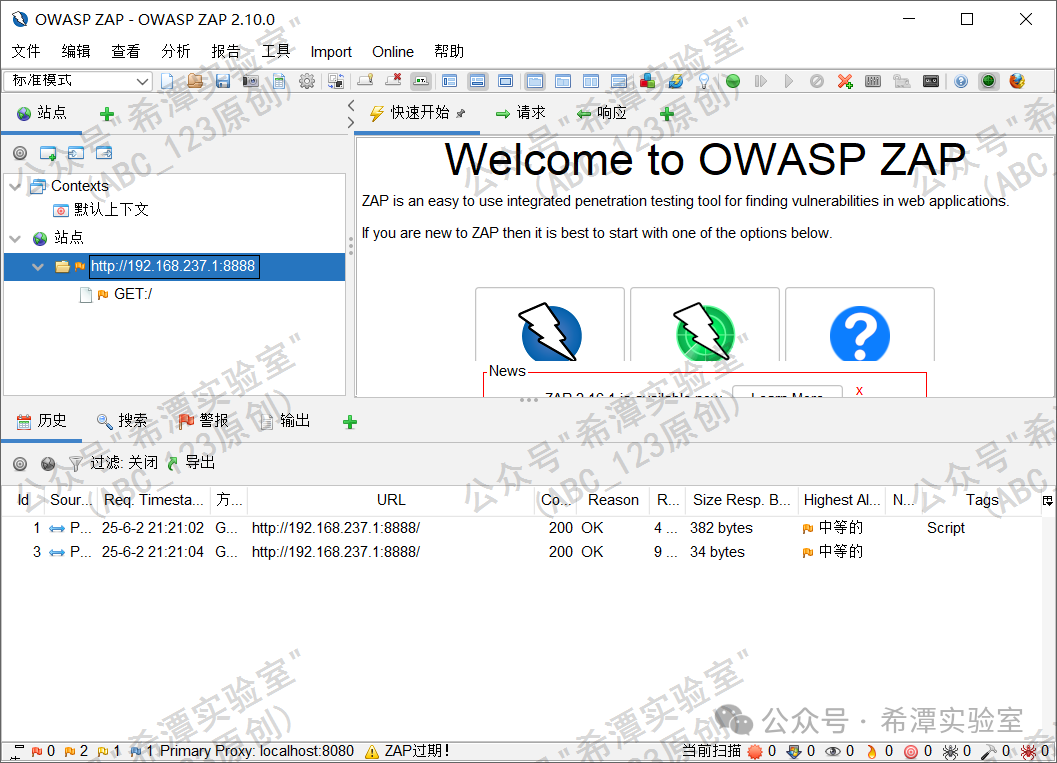1057x763 pixels.
Task: Switch to the 请求 tab
Action: tap(520, 113)
